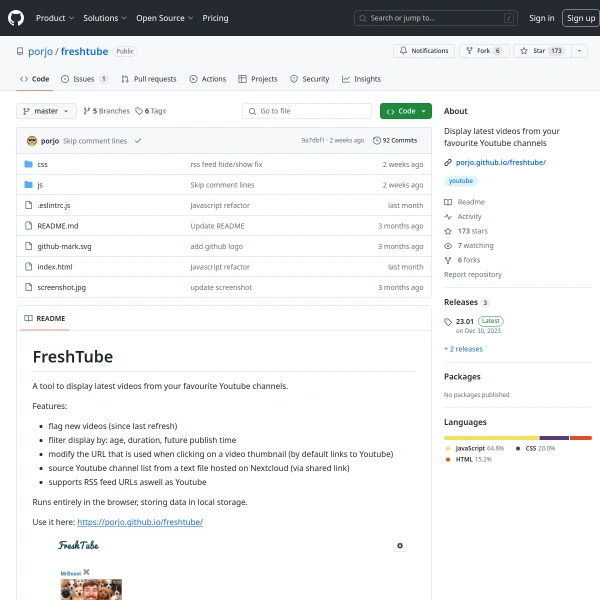Switch to the Issues tab
This screenshot has width=600, height=600.
[x=84, y=79]
